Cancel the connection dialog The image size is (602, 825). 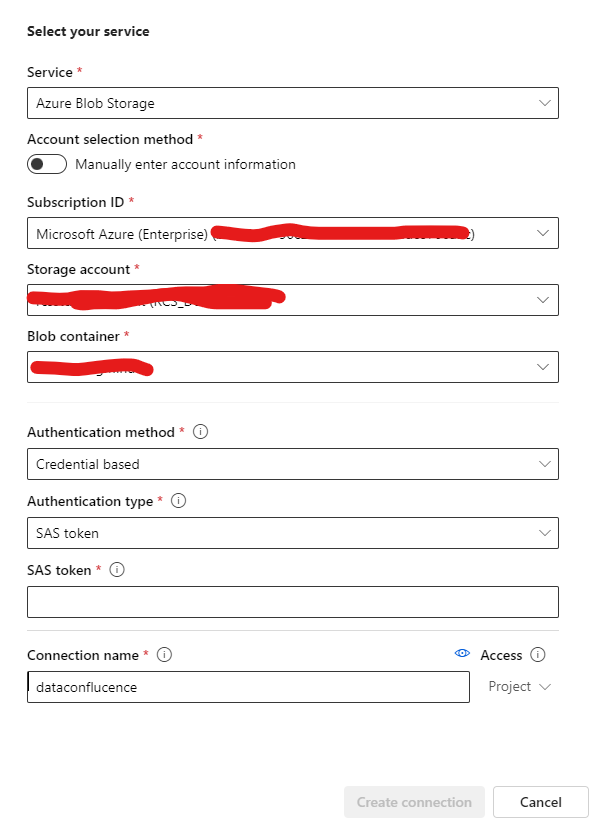coord(540,802)
